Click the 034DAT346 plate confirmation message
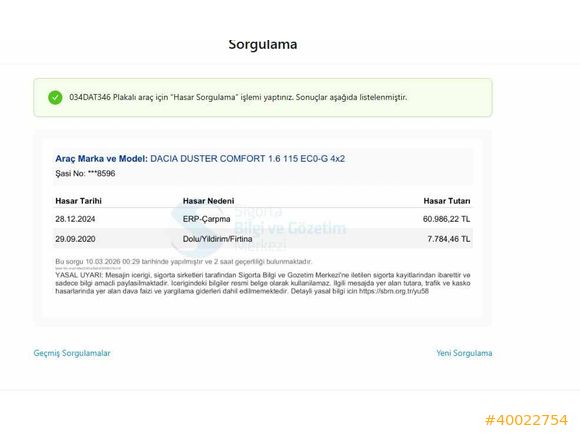Screen dimensions: 580x435 (x=238, y=97)
